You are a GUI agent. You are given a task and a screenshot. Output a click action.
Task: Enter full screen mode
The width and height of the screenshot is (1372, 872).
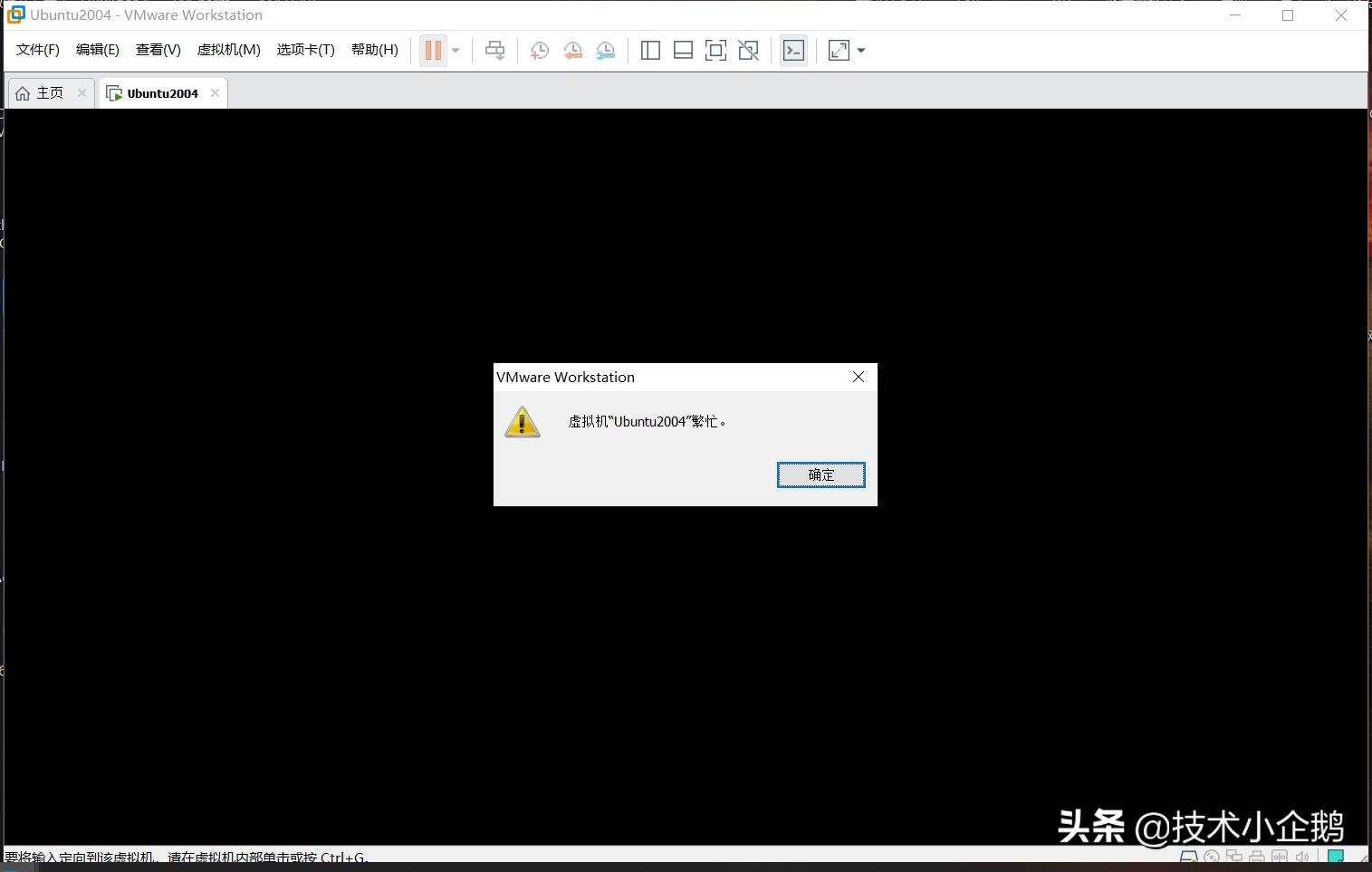715,51
